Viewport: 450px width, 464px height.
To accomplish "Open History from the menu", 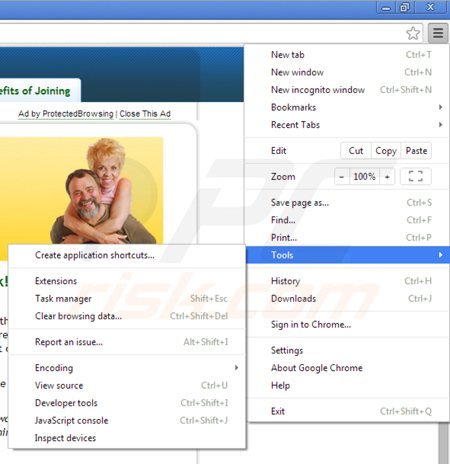I will 347,281.
